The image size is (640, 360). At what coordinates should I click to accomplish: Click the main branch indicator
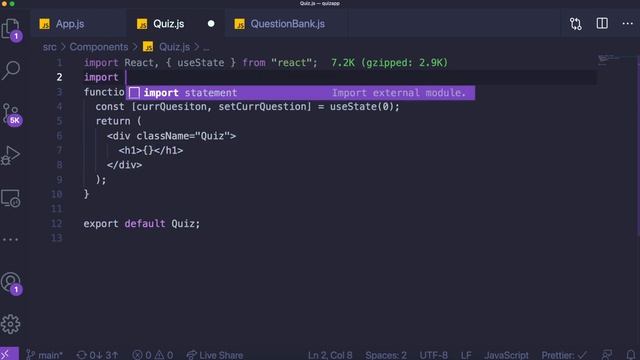click(x=44, y=355)
